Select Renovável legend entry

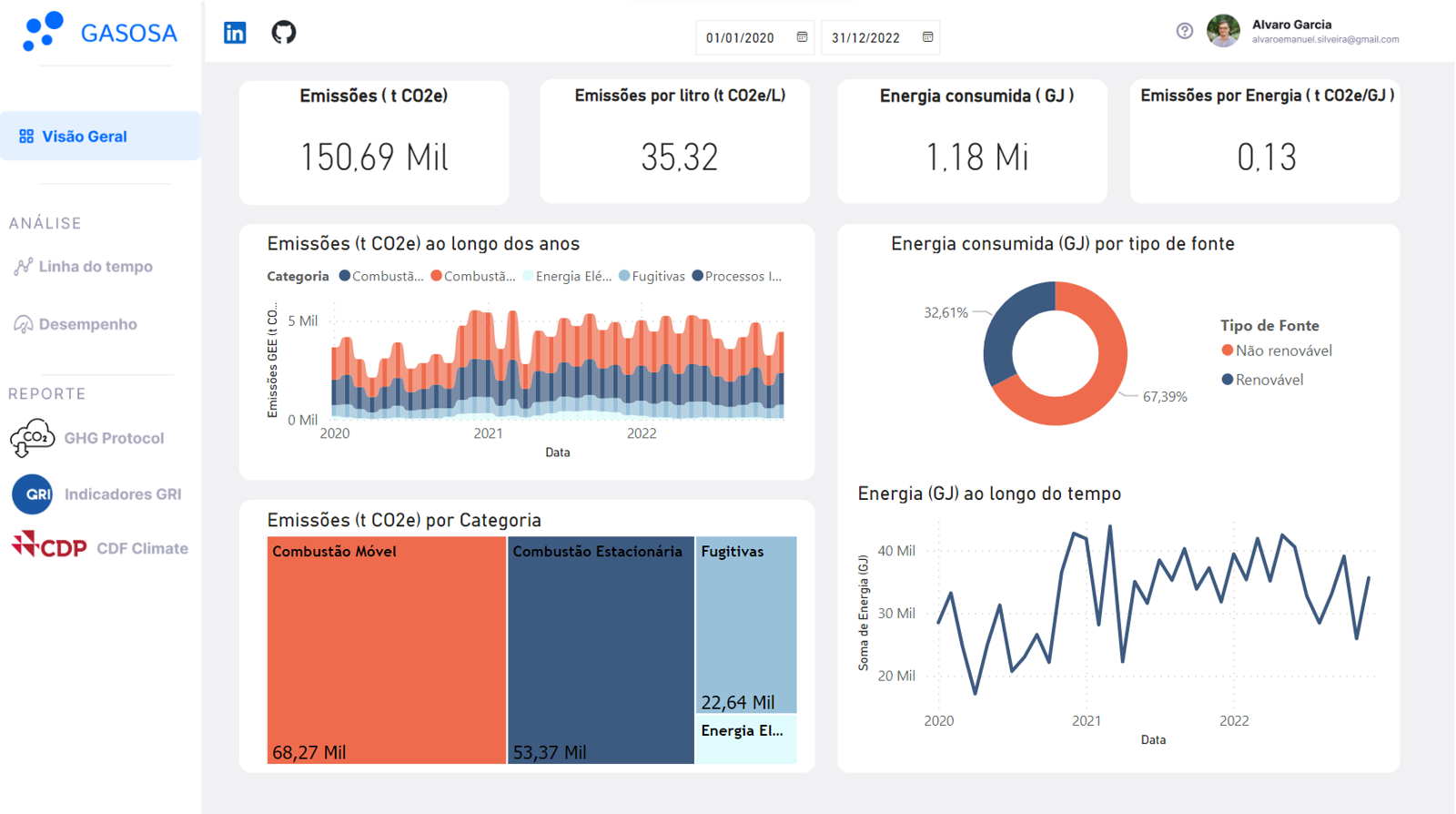point(1262,380)
